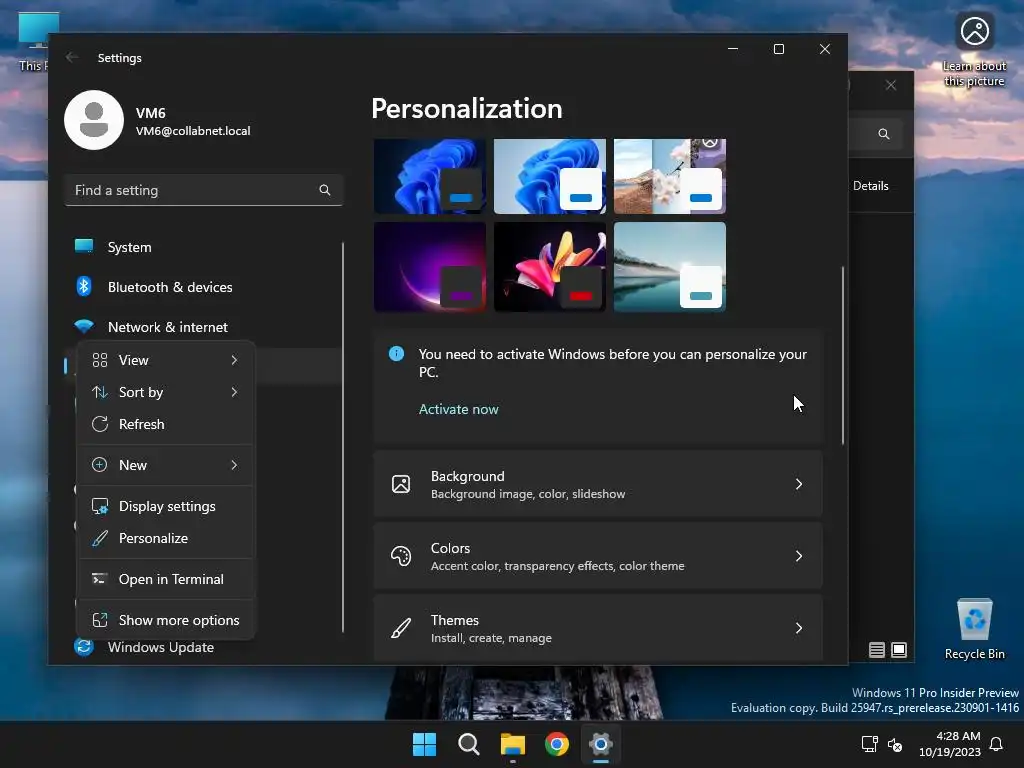Close the background window behind Settings
The image size is (1024, 768).
click(891, 85)
